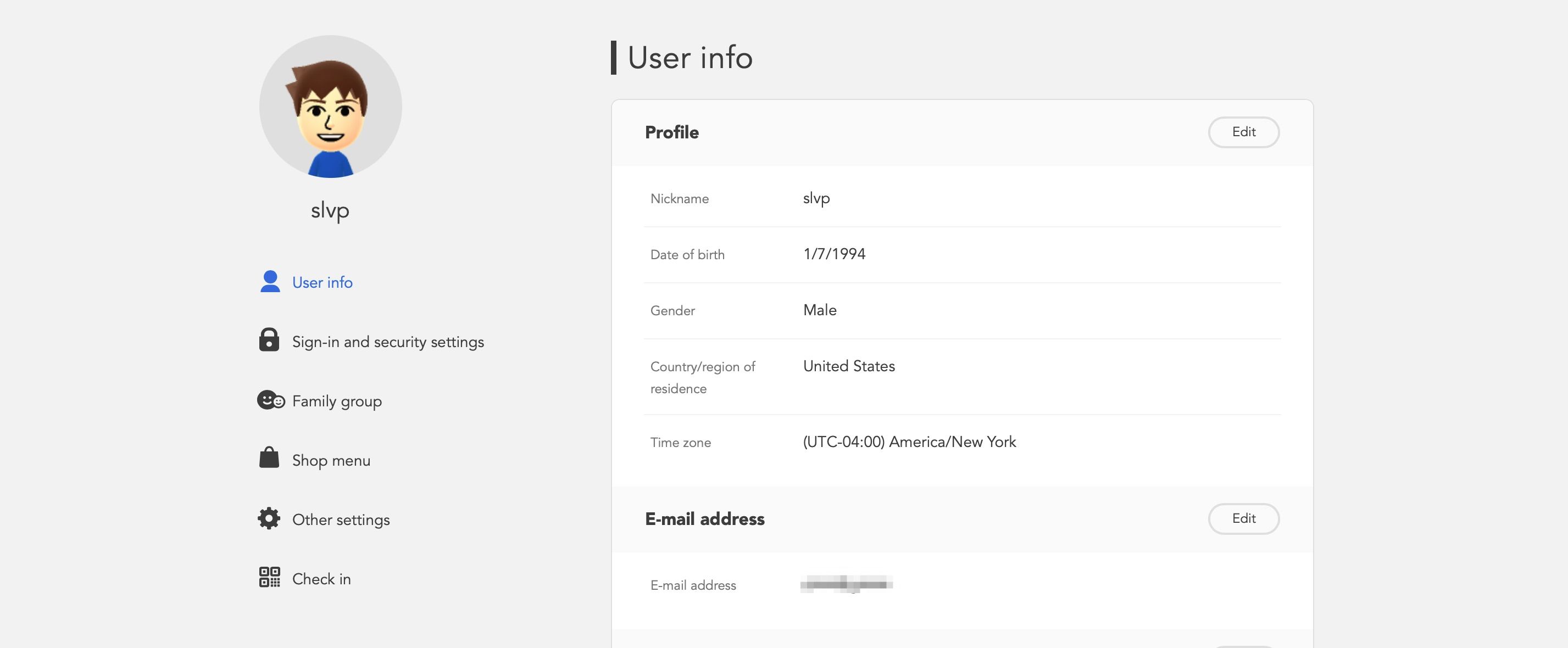Image resolution: width=1568 pixels, height=648 pixels.
Task: Click the blurred e-mail address value
Action: [846, 585]
